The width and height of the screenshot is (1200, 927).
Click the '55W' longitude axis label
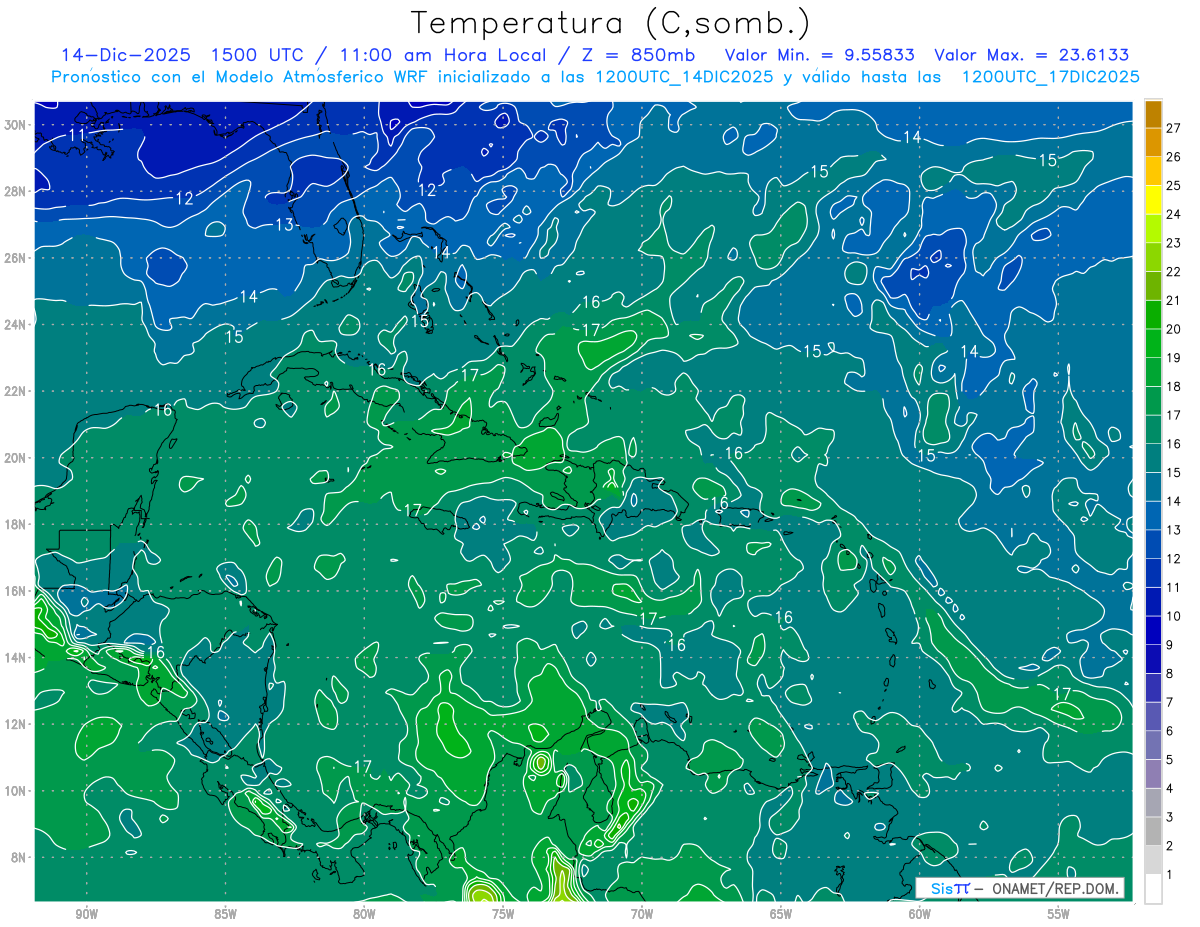click(x=1059, y=914)
